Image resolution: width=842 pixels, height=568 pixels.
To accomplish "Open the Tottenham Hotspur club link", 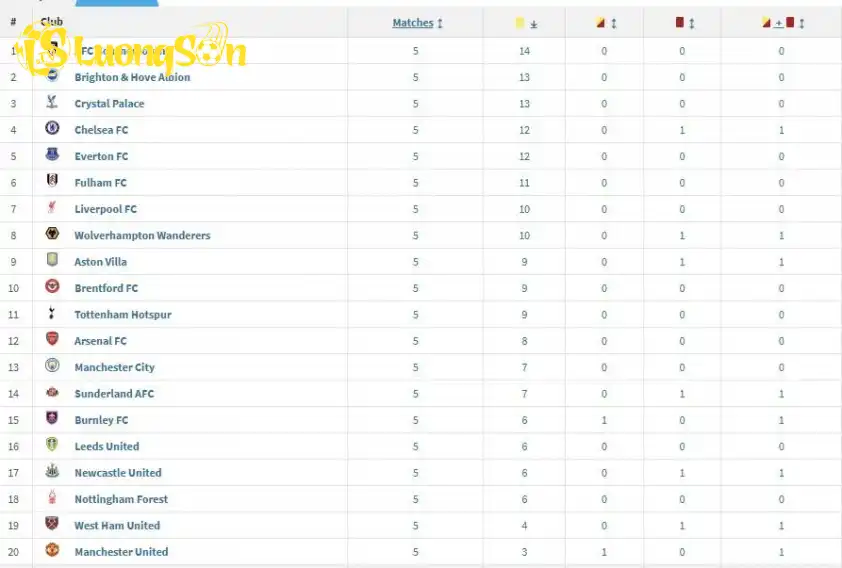I will coord(122,314).
